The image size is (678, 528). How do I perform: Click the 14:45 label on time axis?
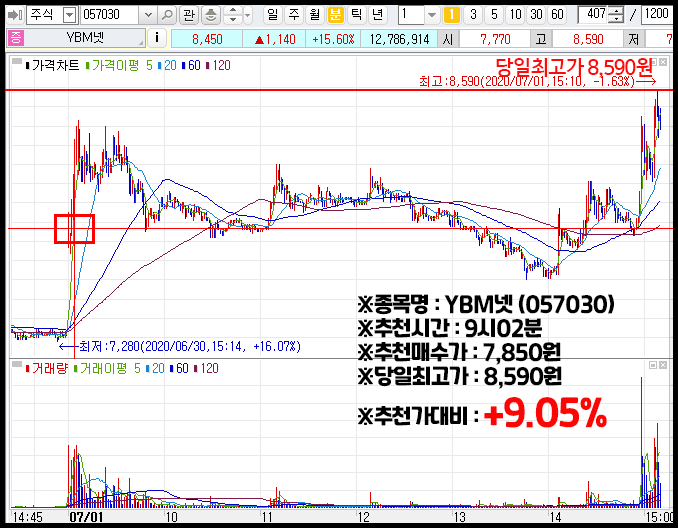pos(27,516)
